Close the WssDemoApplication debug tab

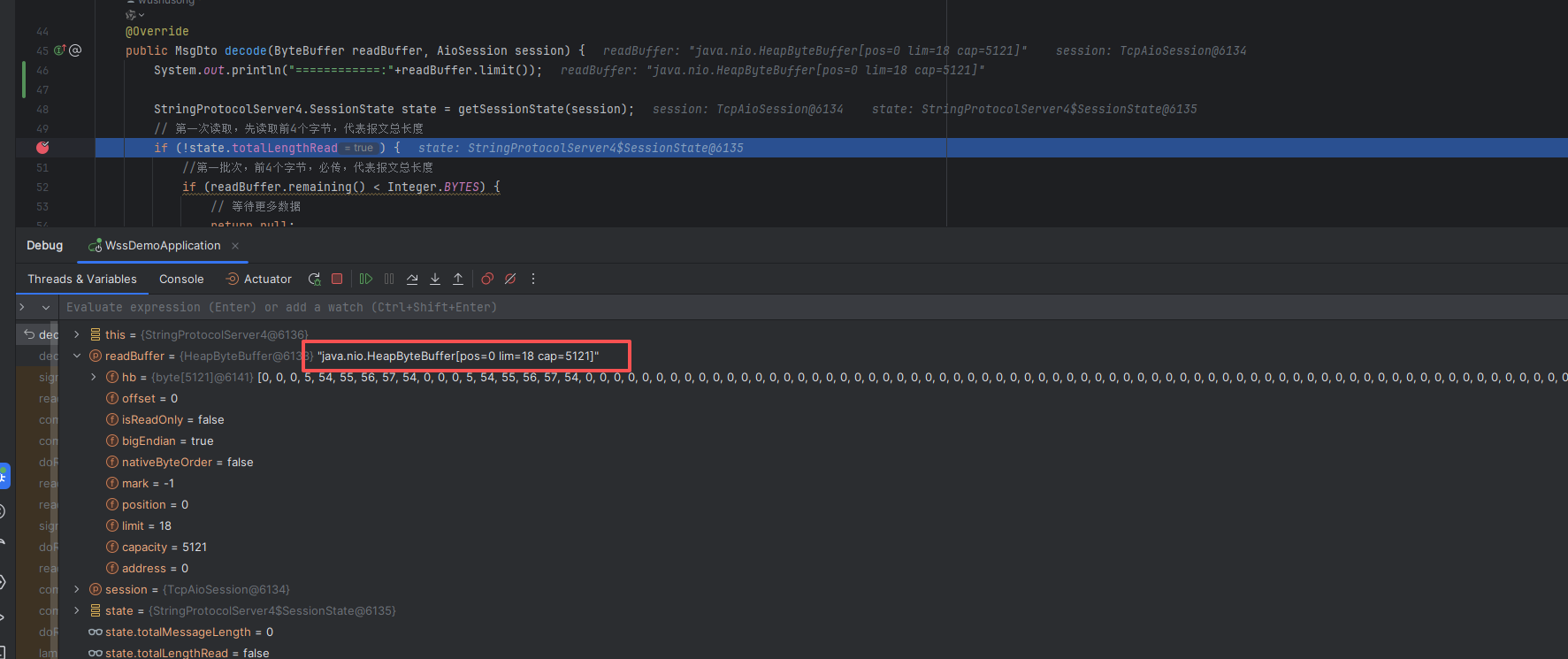(235, 246)
